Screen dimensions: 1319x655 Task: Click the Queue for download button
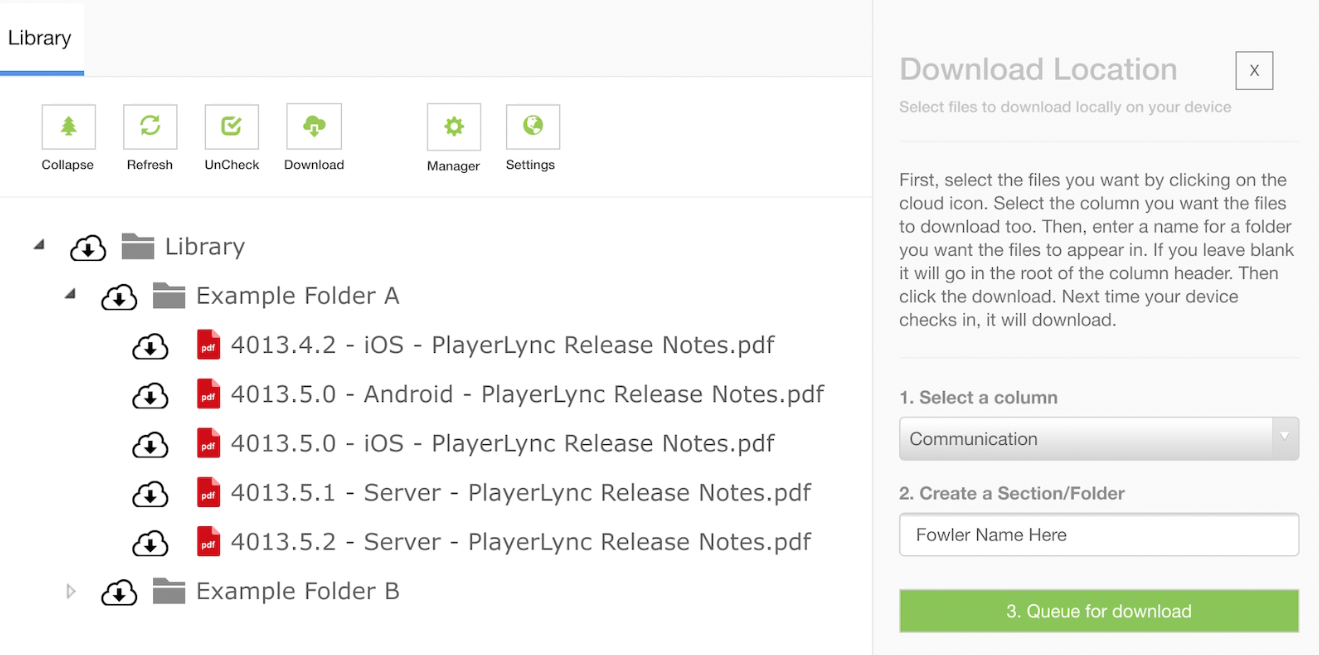[x=1099, y=611]
